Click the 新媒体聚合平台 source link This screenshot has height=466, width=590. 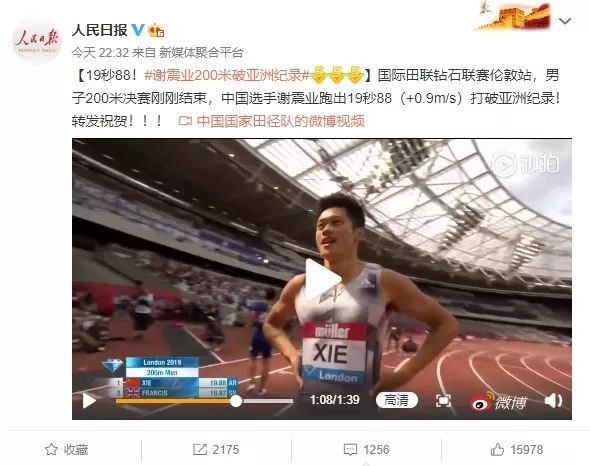click(201, 52)
